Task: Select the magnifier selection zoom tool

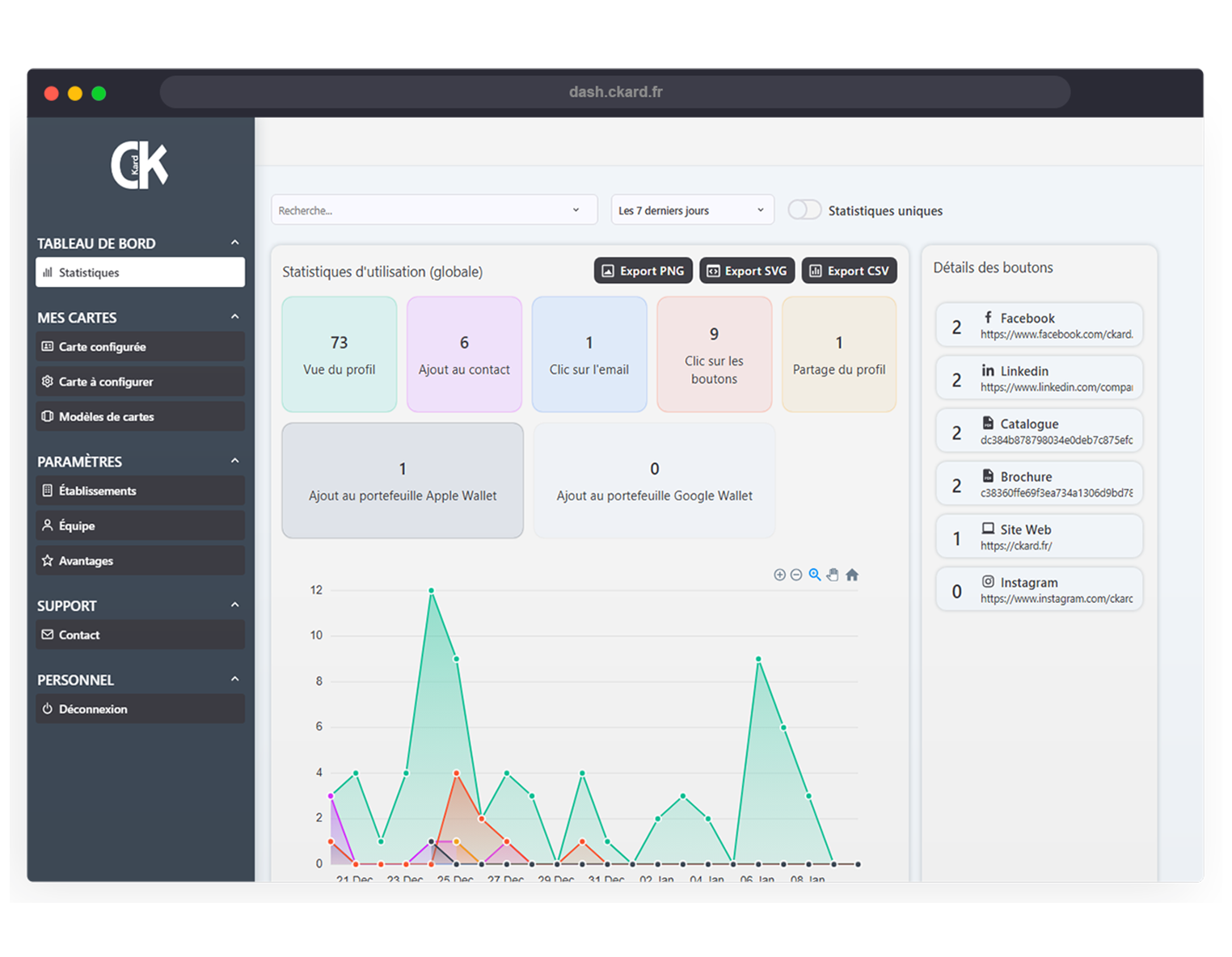Action: 815,575
